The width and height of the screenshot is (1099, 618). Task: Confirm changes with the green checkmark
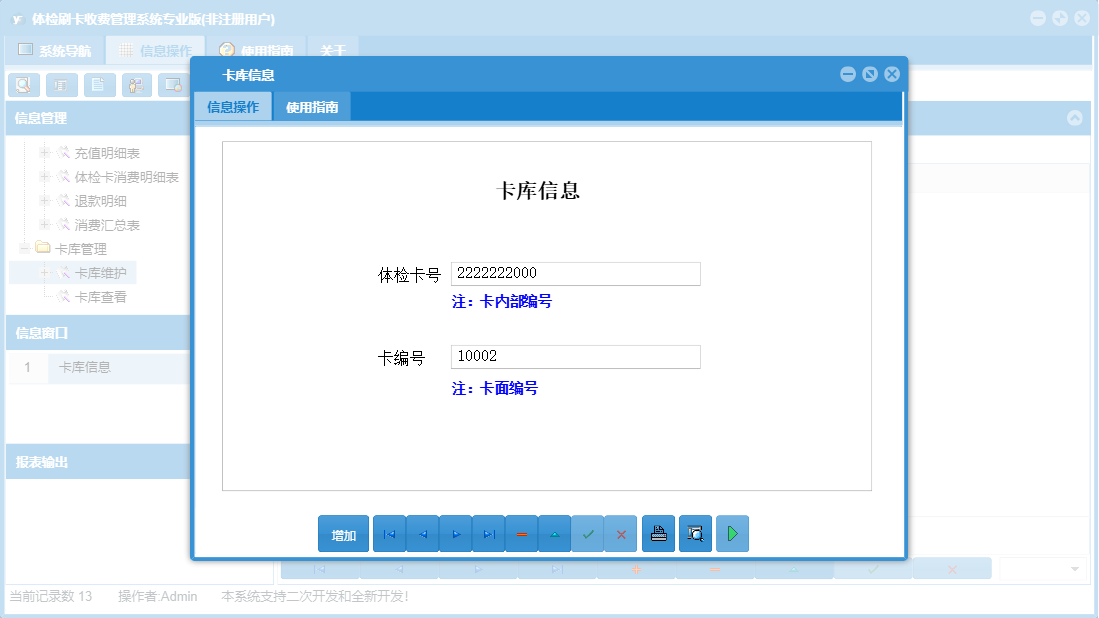(587, 533)
